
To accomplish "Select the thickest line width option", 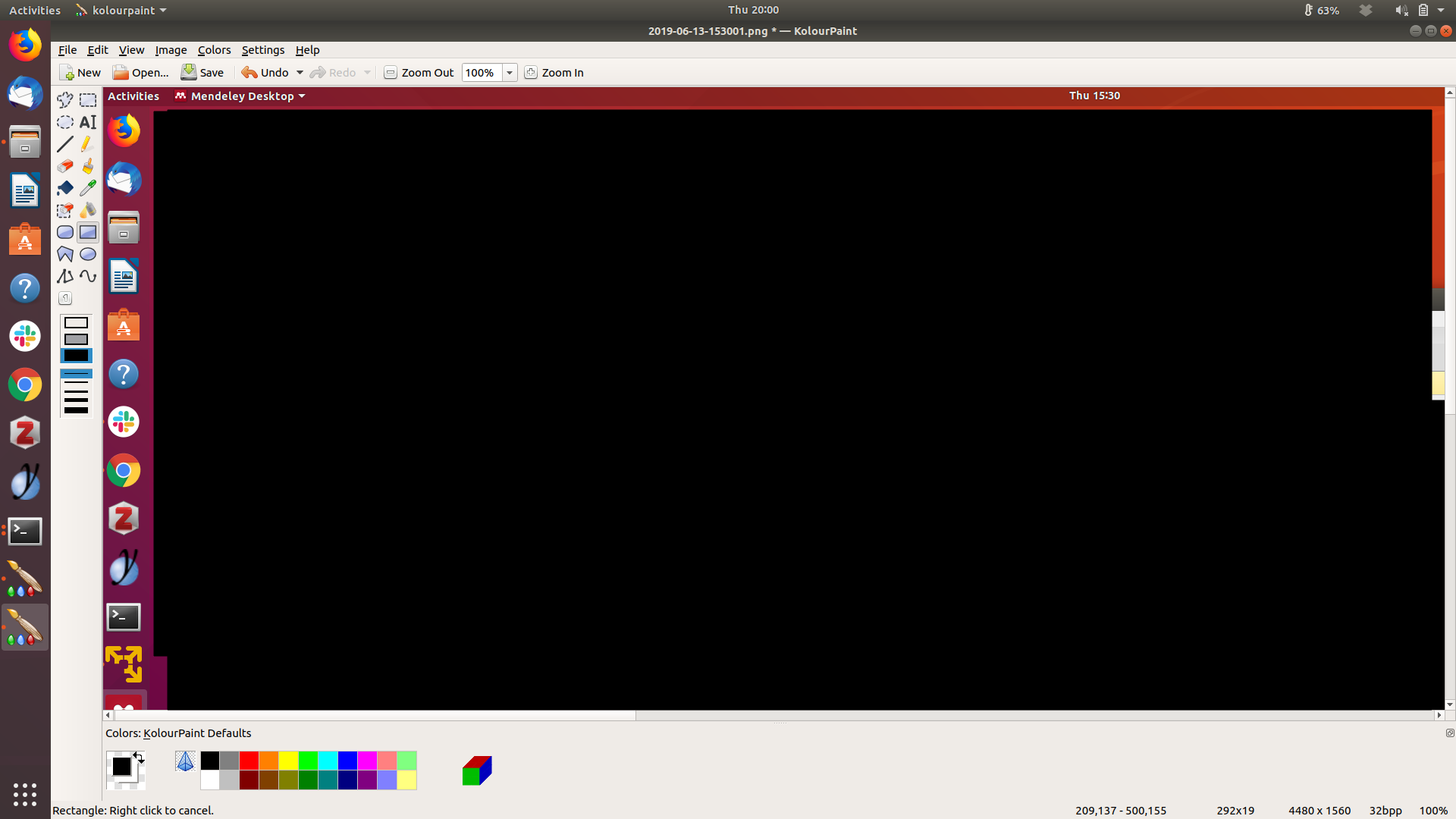I will 76,410.
